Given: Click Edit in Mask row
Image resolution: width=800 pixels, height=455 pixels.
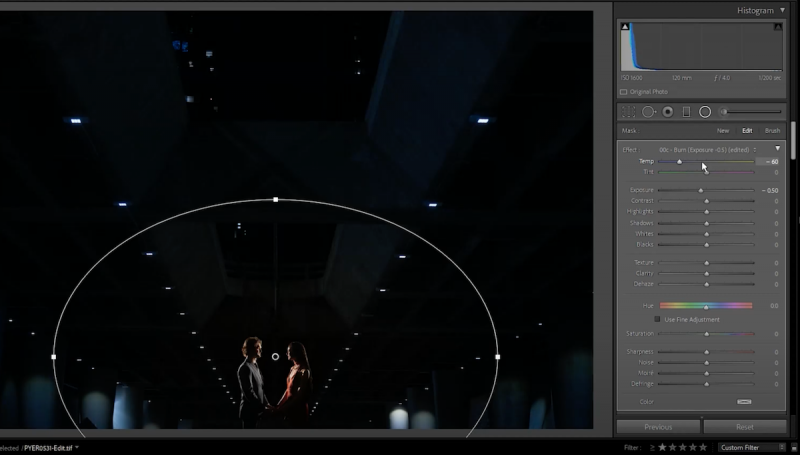Looking at the screenshot, I should (747, 131).
